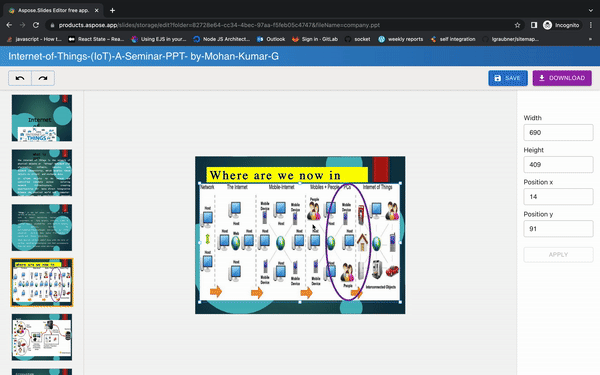Select the highlighted fourth slide thumbnail

coord(42,282)
